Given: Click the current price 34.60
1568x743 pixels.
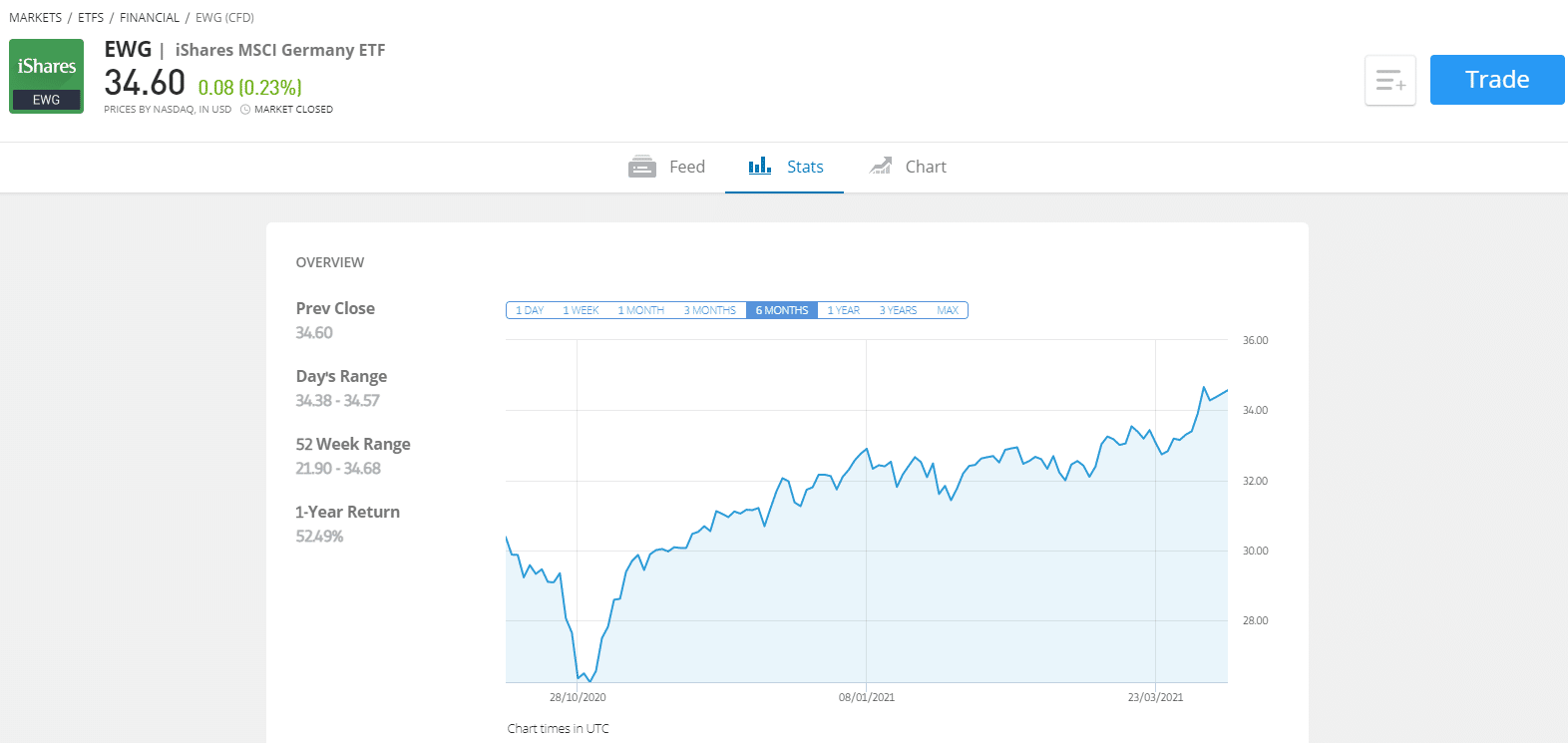Looking at the screenshot, I should [x=145, y=83].
